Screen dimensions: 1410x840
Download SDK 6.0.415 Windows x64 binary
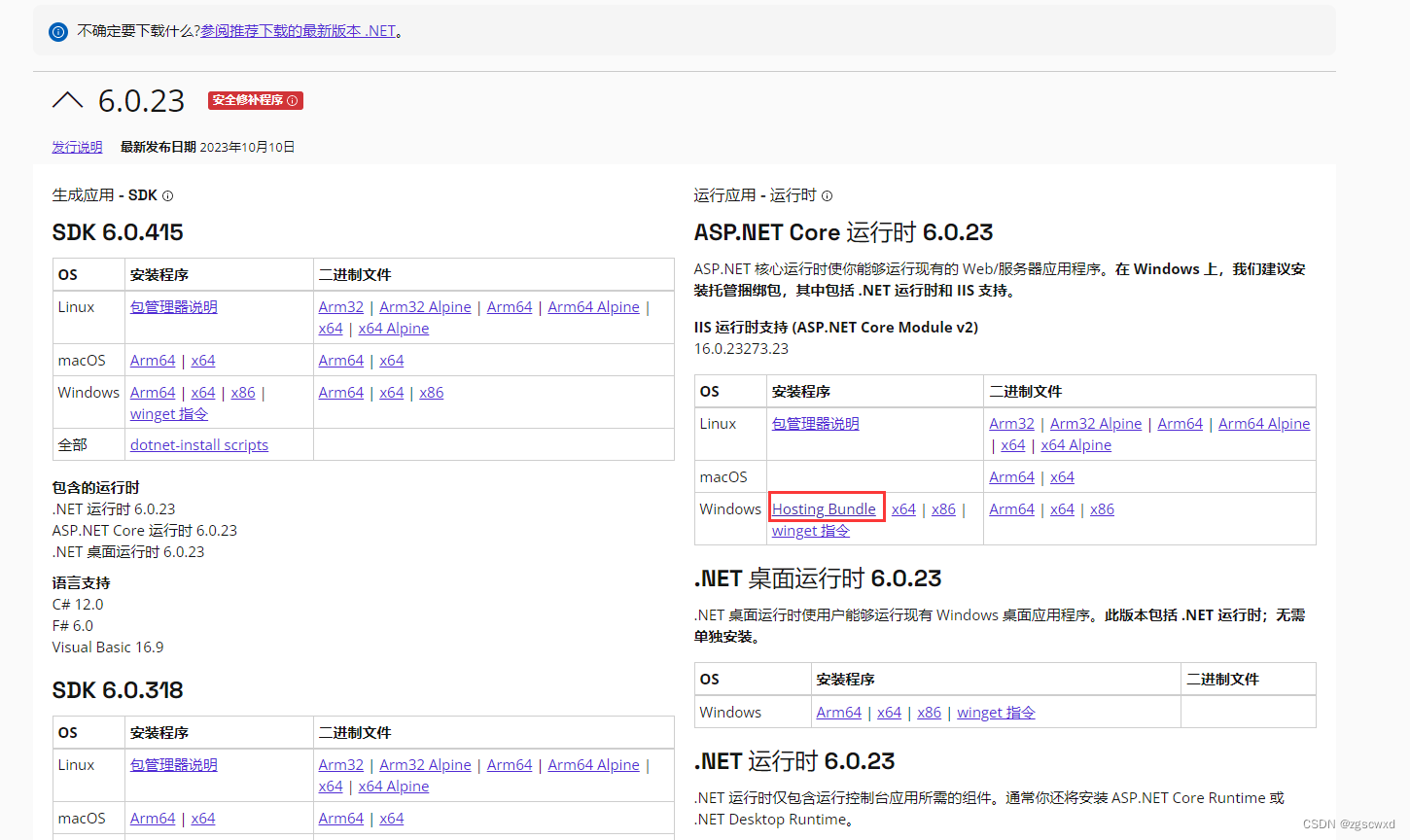[392, 392]
